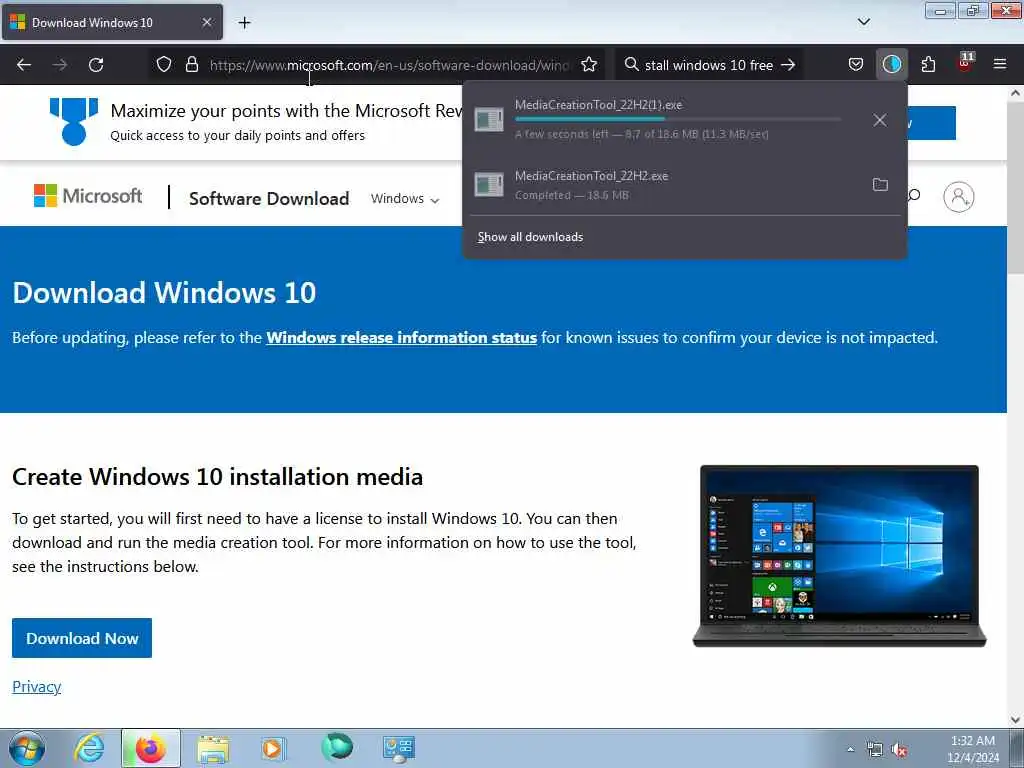Screen dimensions: 1024x768
Task: Launch Internet Explorer from taskbar
Action: point(89,748)
